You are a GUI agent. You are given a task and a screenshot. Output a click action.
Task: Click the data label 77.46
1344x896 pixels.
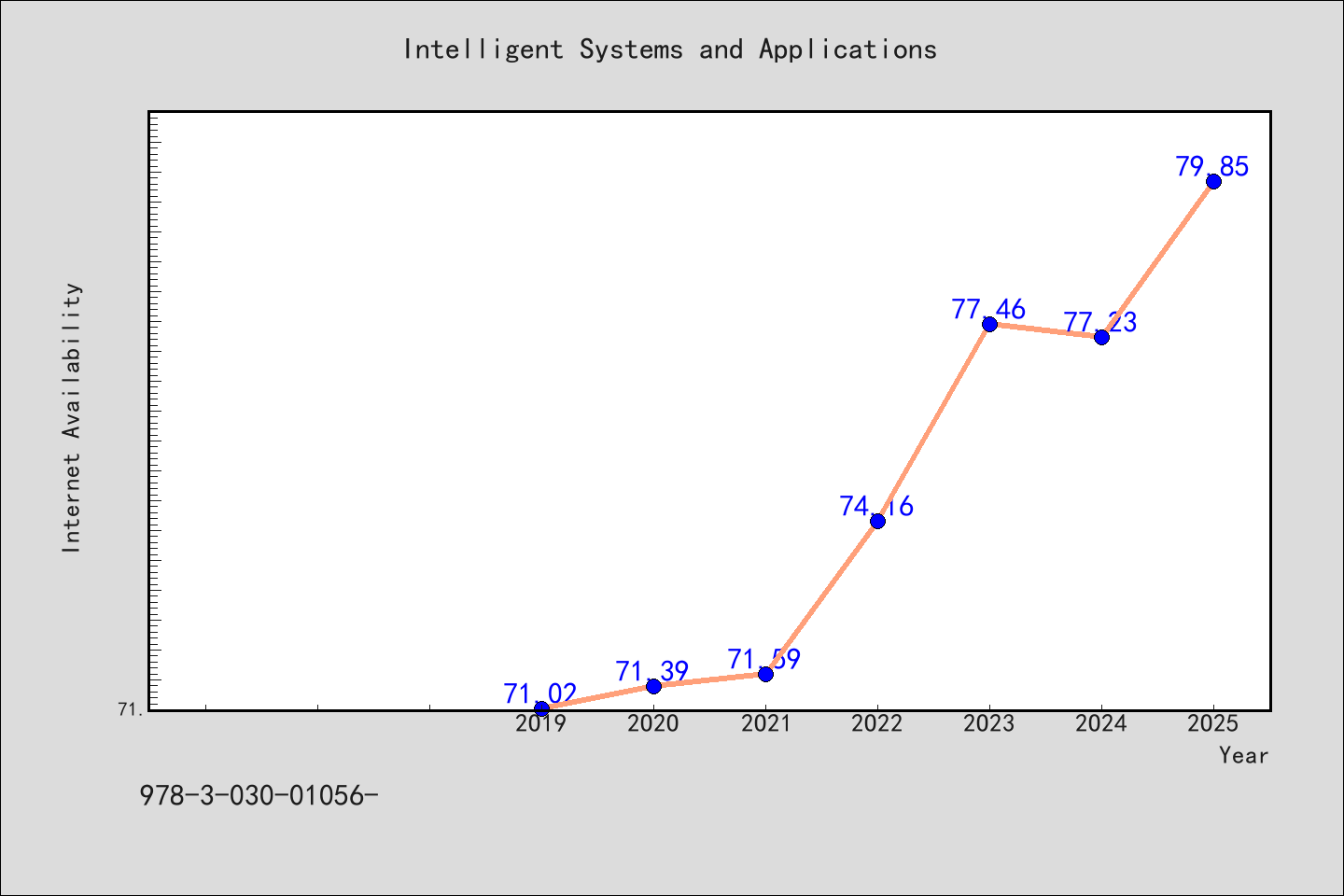pyautogui.click(x=988, y=309)
